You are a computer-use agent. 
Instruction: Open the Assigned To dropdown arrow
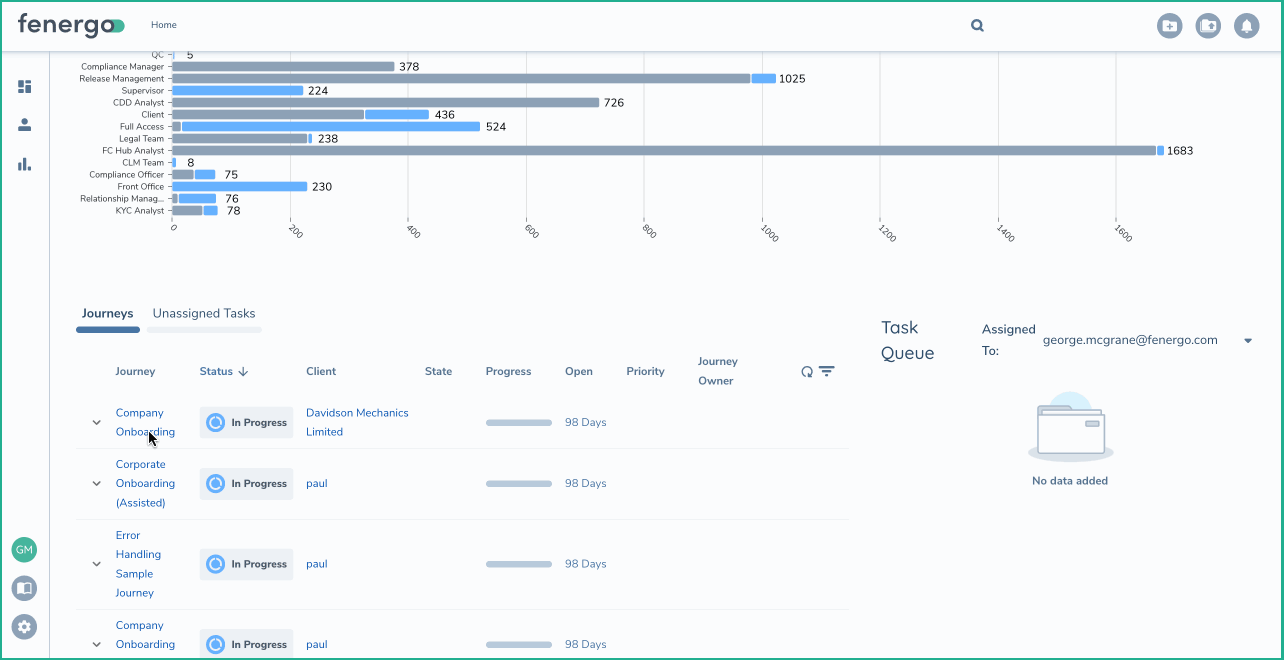[1248, 341]
